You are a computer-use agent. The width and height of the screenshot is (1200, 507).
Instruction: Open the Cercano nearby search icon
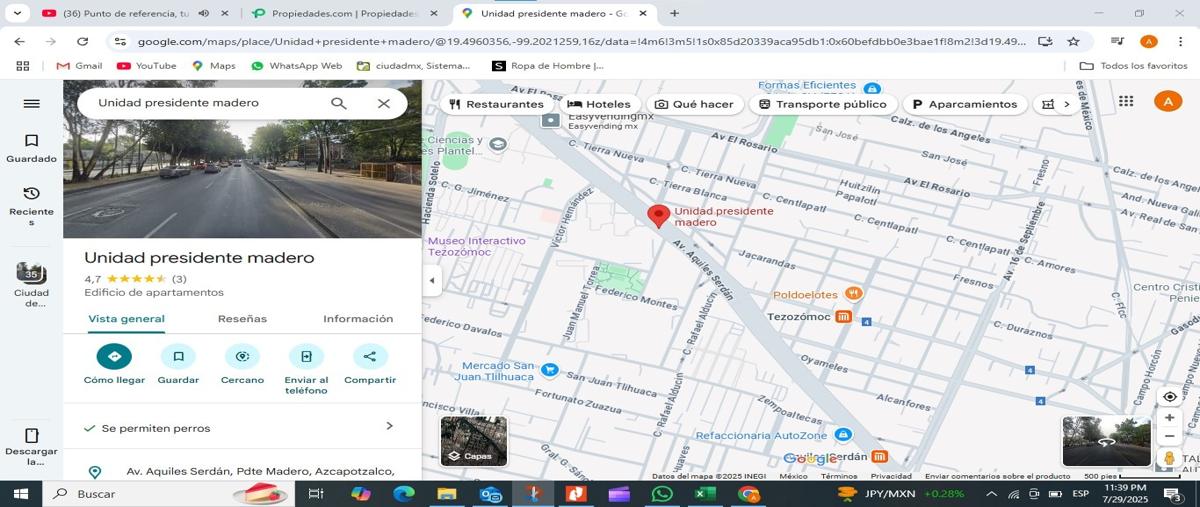point(242,356)
